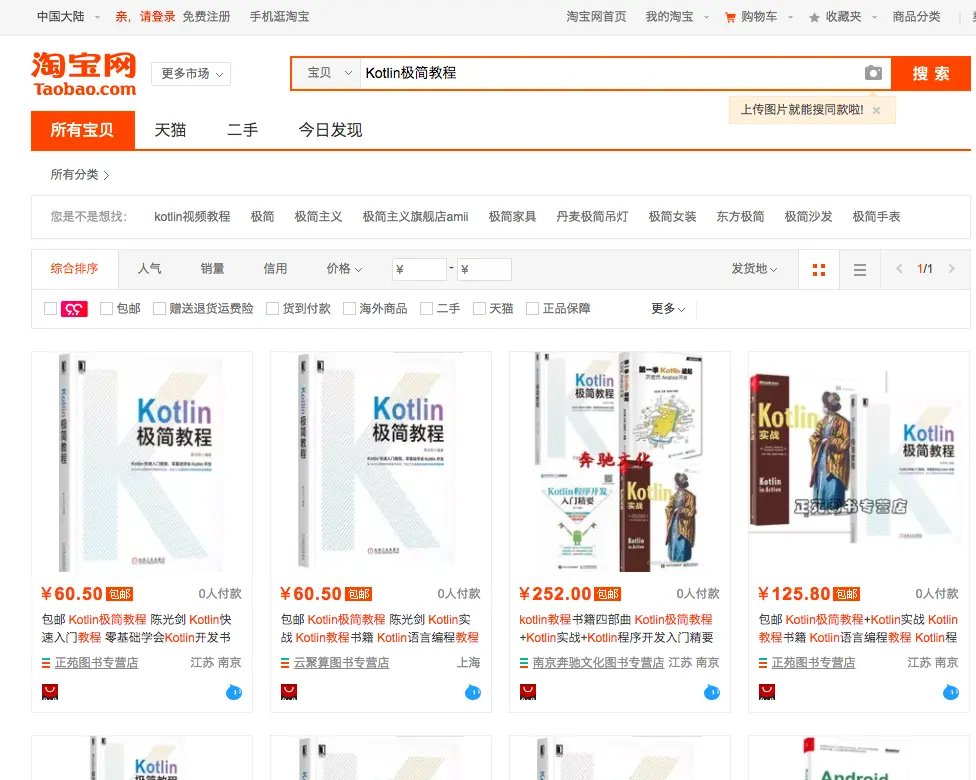Open the ¥125.80 Kotlin实战 thumbnail
The width and height of the screenshot is (976, 780).
point(859,462)
